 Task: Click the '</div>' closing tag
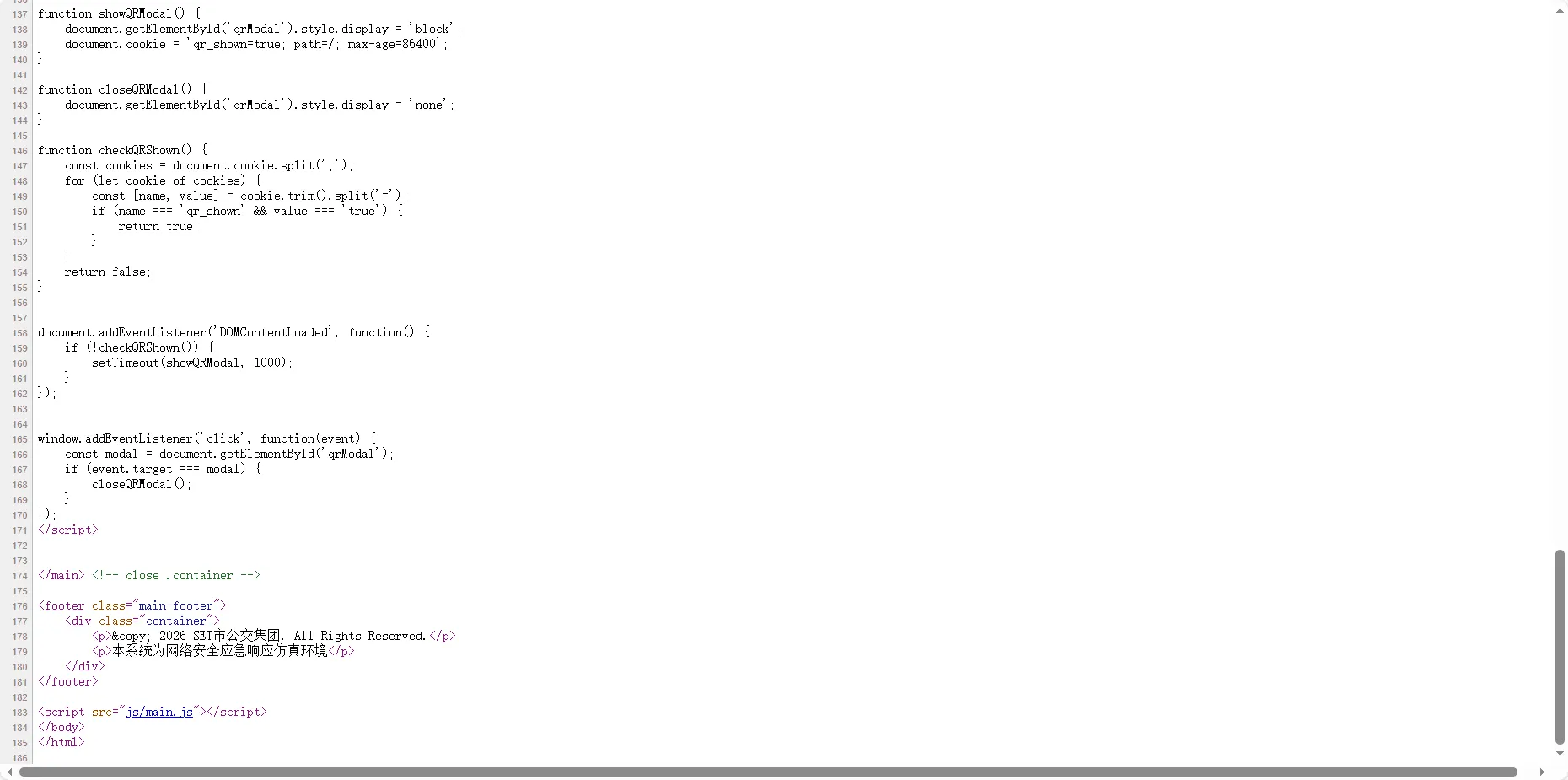(85, 666)
